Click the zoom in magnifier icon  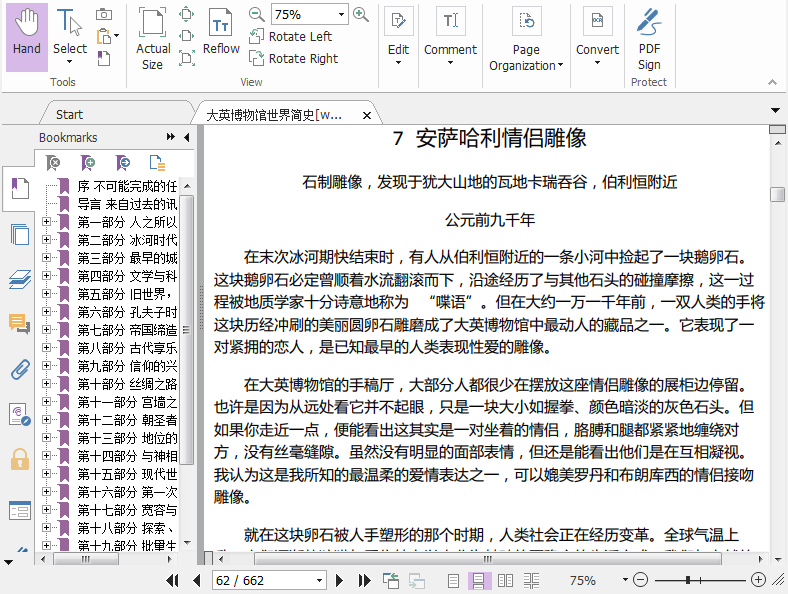(361, 15)
